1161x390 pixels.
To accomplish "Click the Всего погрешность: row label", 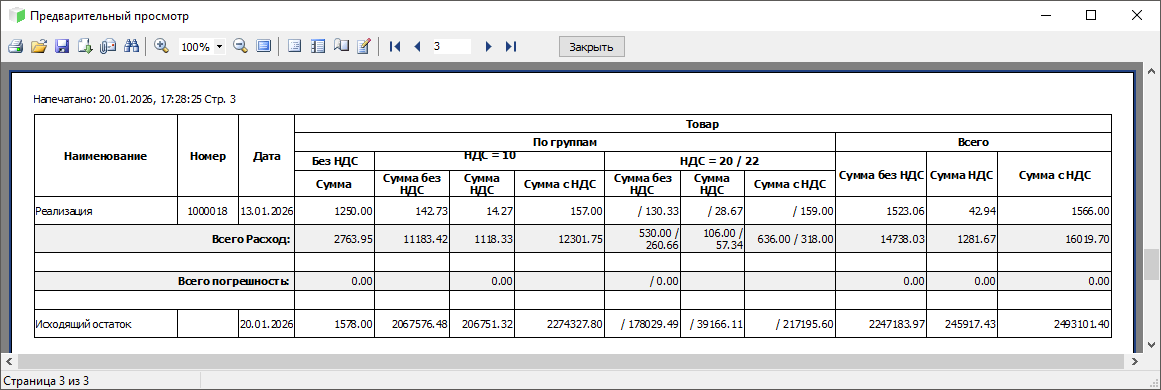I will [233, 281].
